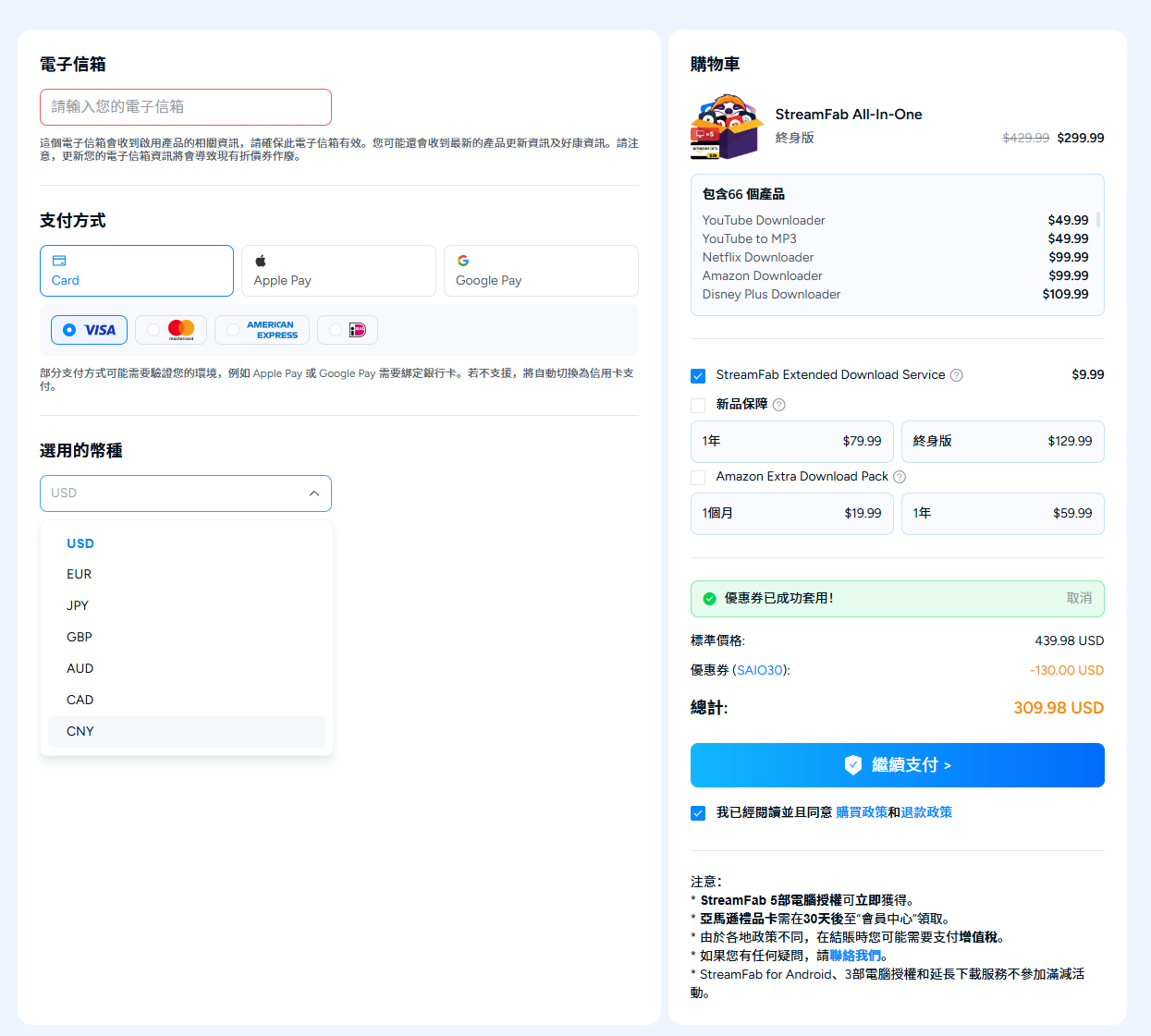Choose Amazon pack 1個月 $19.99 option
This screenshot has width=1151, height=1036.
click(792, 514)
